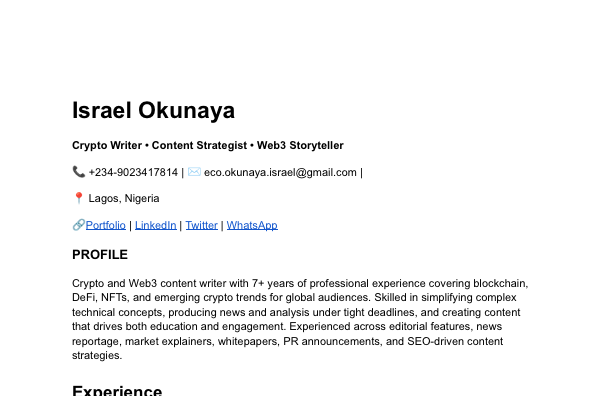Click the profile paragraph's first line
The height and width of the screenshot is (396, 612).
(x=300, y=283)
